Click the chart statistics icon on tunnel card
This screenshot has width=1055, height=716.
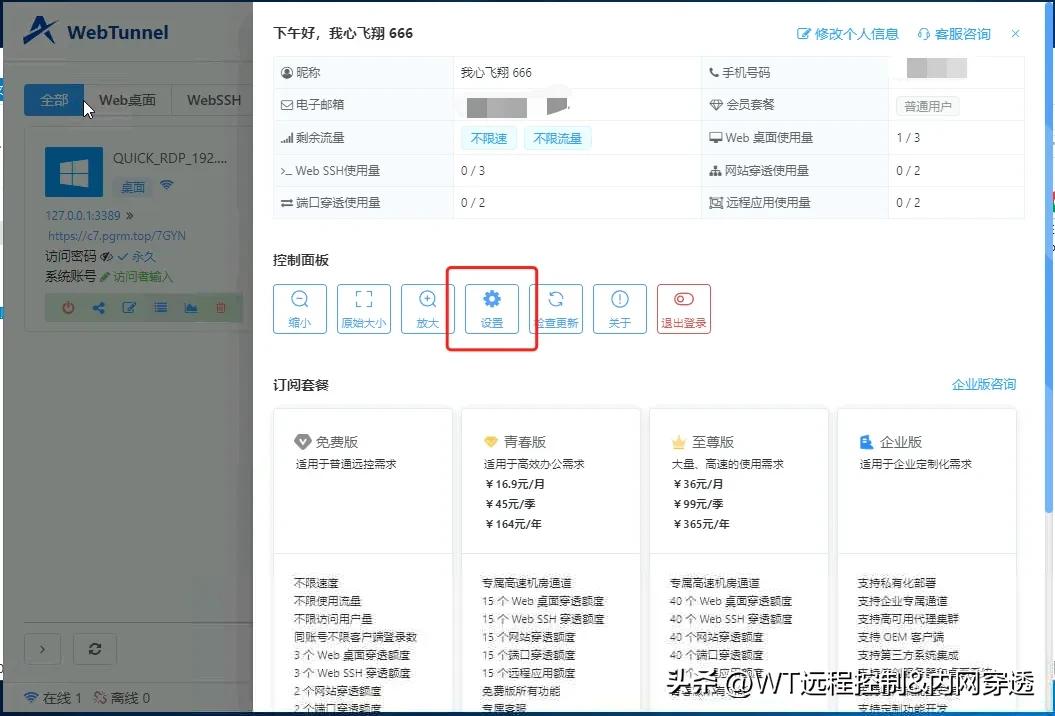click(x=190, y=308)
